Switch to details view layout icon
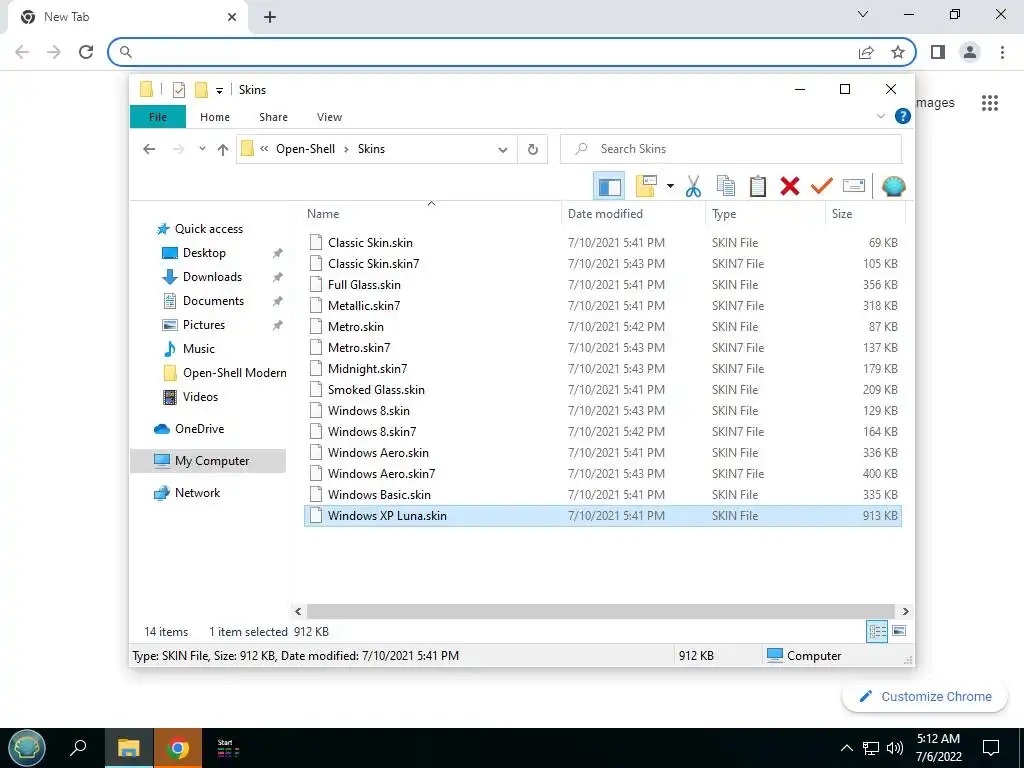This screenshot has height=768, width=1024. coord(877,631)
